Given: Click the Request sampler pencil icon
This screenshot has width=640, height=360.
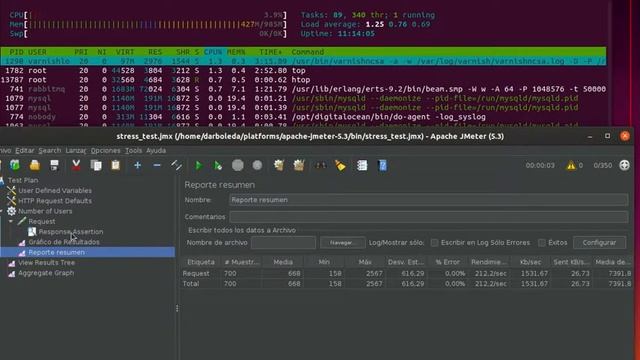Looking at the screenshot, I should 22,221.
